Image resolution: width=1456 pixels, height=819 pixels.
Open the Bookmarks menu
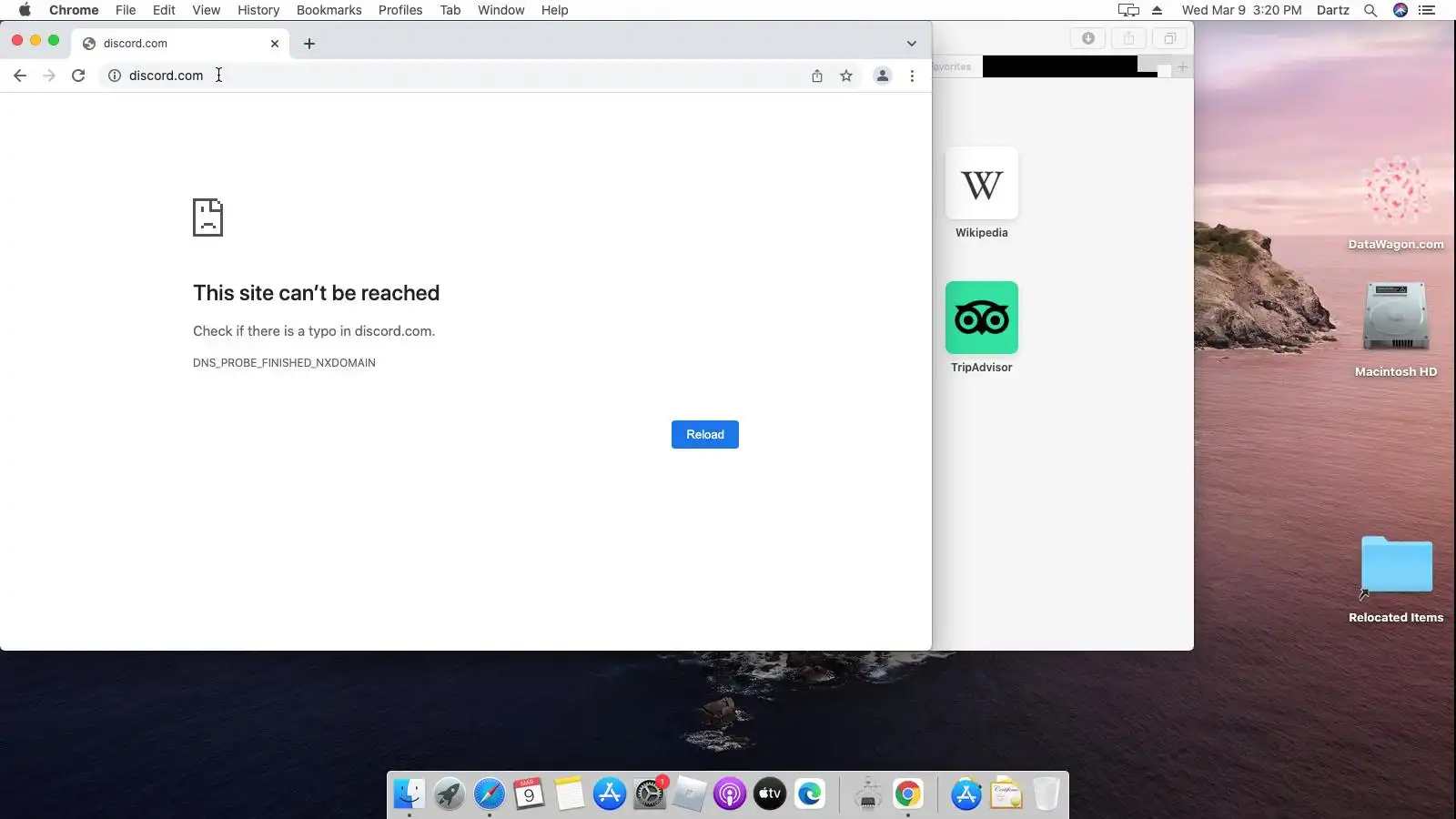pyautogui.click(x=329, y=10)
